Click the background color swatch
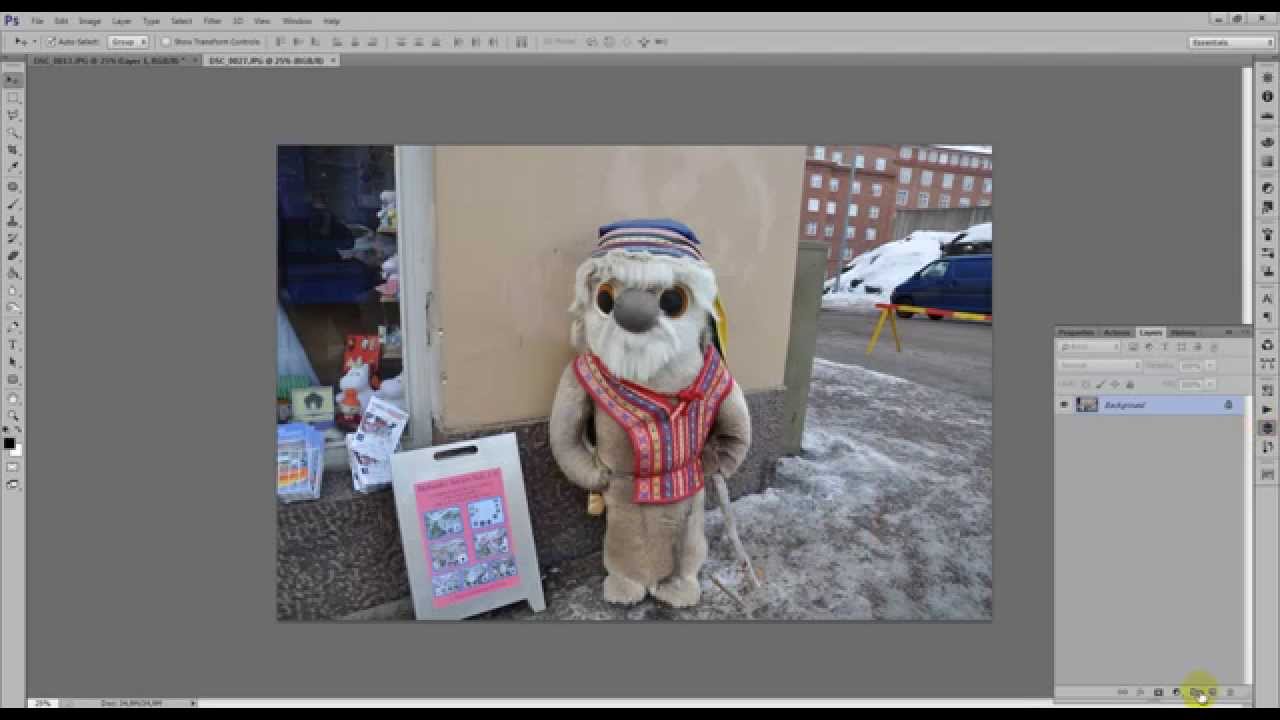The height and width of the screenshot is (720, 1280). 17,450
